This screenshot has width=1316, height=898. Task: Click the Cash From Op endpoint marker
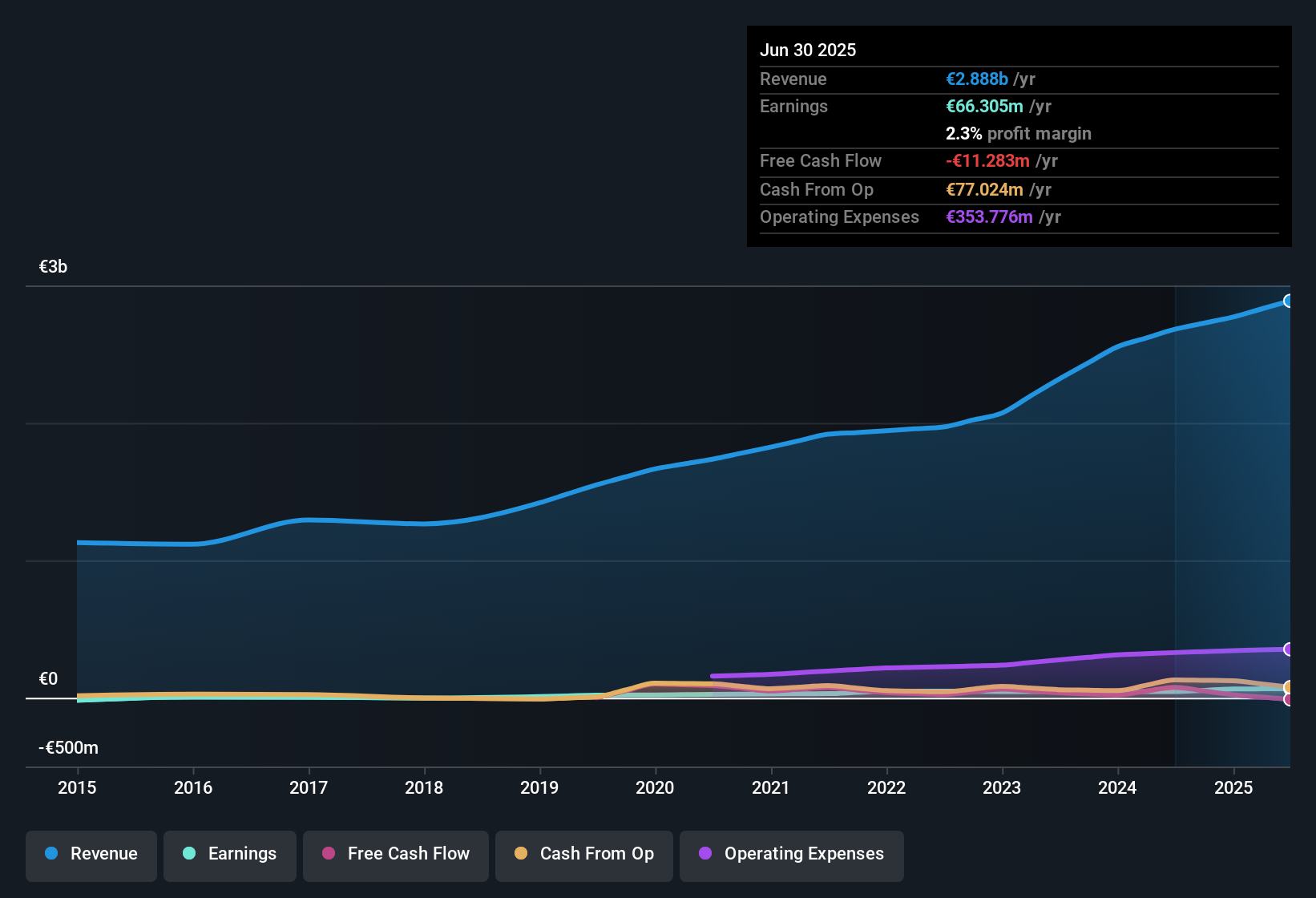[x=1289, y=687]
